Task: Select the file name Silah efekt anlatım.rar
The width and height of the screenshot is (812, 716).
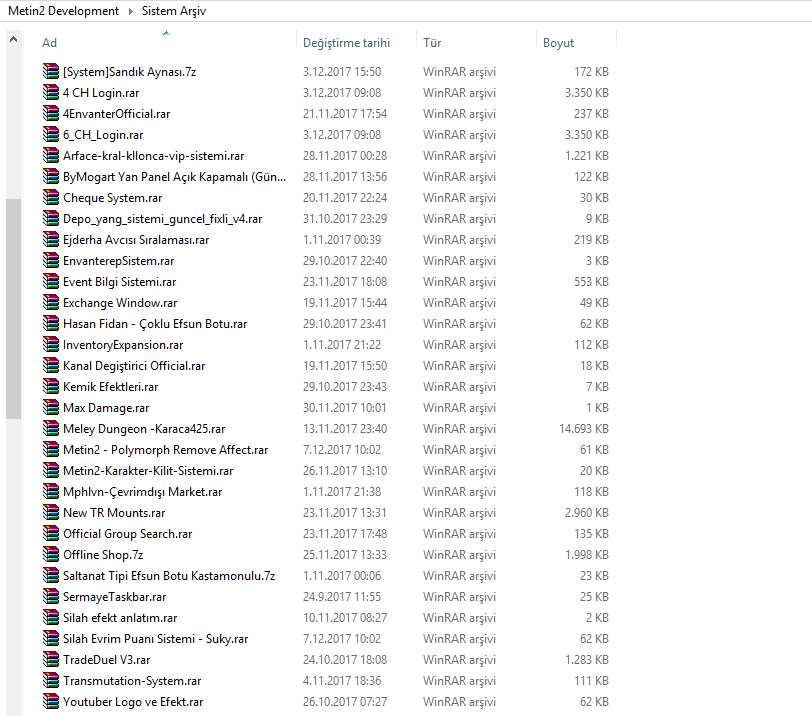Action: click(x=120, y=618)
